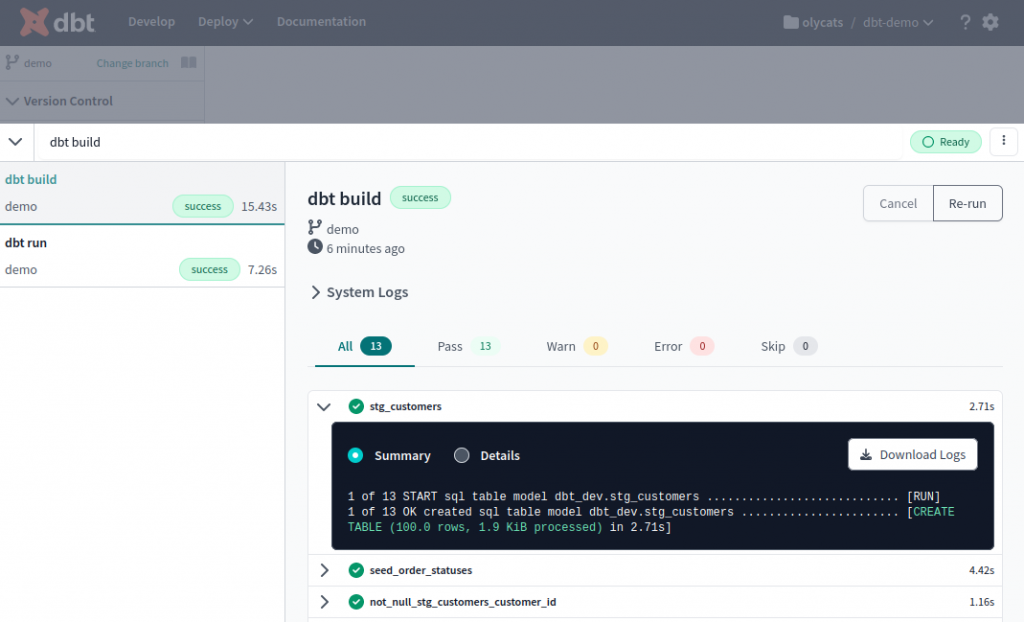
Task: Select the dbt run entry in history list
Action: click(142, 256)
